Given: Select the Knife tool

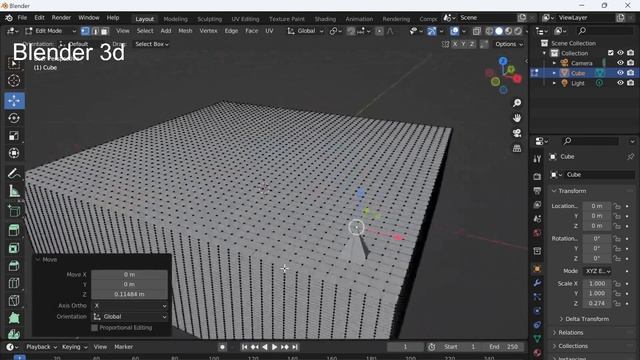Looking at the screenshot, I should click(x=14, y=301).
